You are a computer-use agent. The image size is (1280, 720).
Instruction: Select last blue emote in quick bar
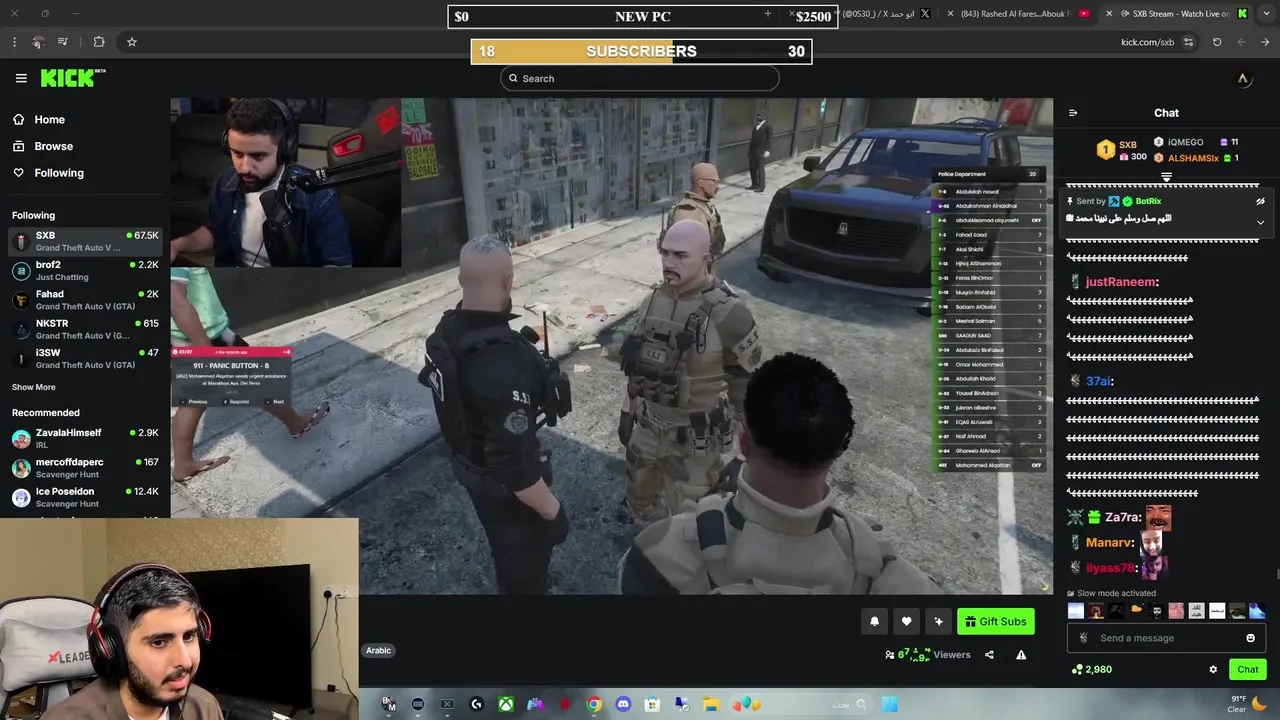[x=1257, y=611]
